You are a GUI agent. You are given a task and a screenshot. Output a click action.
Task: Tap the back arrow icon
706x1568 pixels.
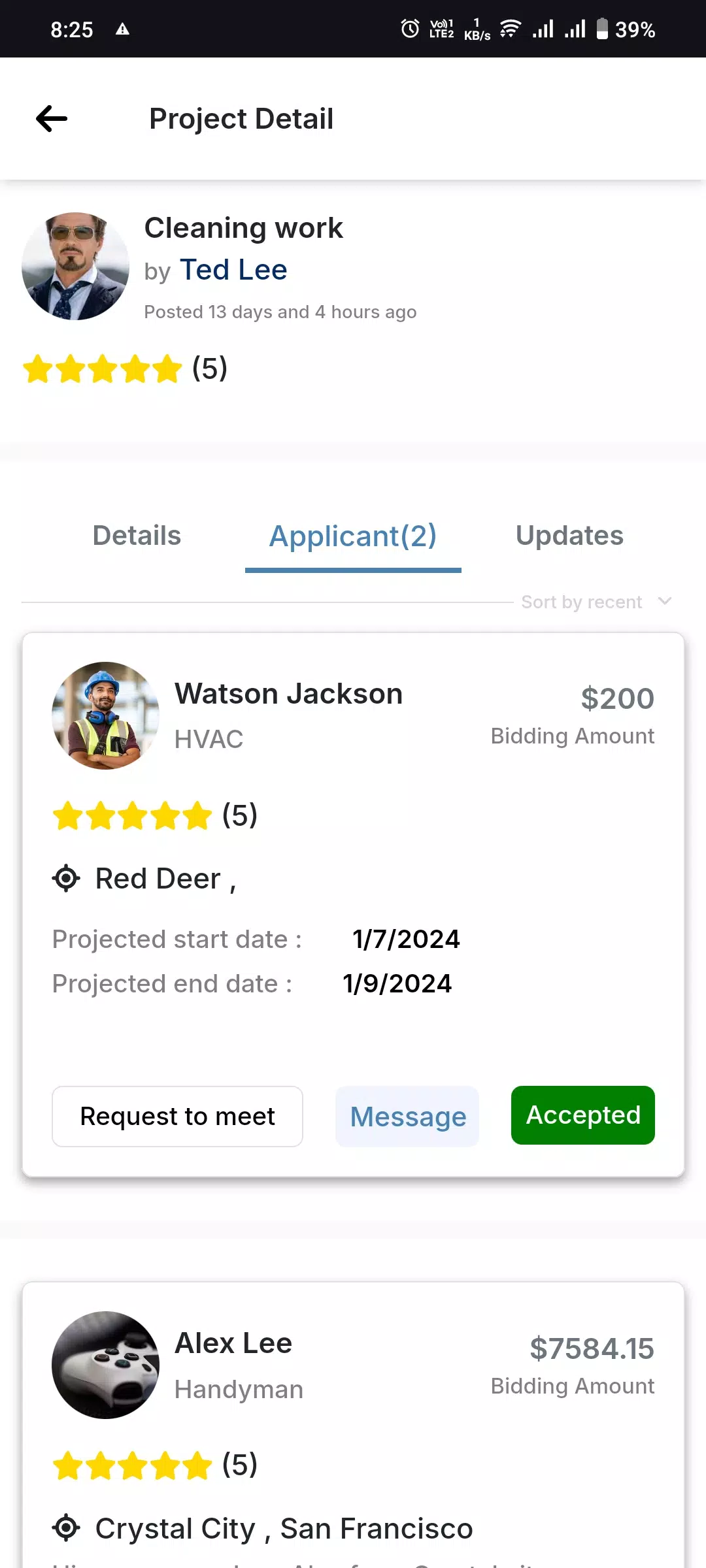click(x=52, y=119)
